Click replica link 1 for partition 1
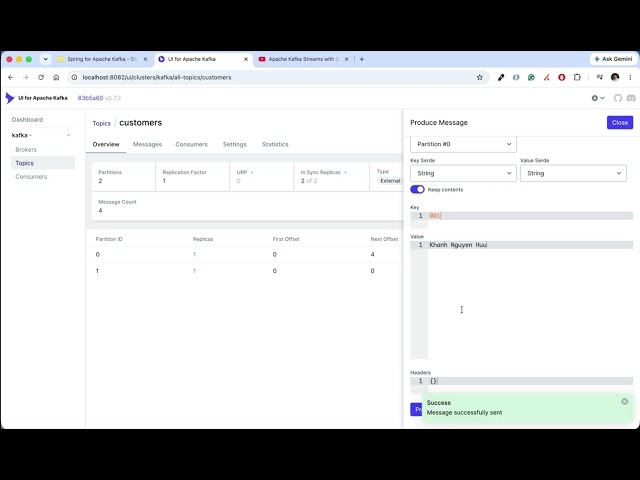 (194, 271)
